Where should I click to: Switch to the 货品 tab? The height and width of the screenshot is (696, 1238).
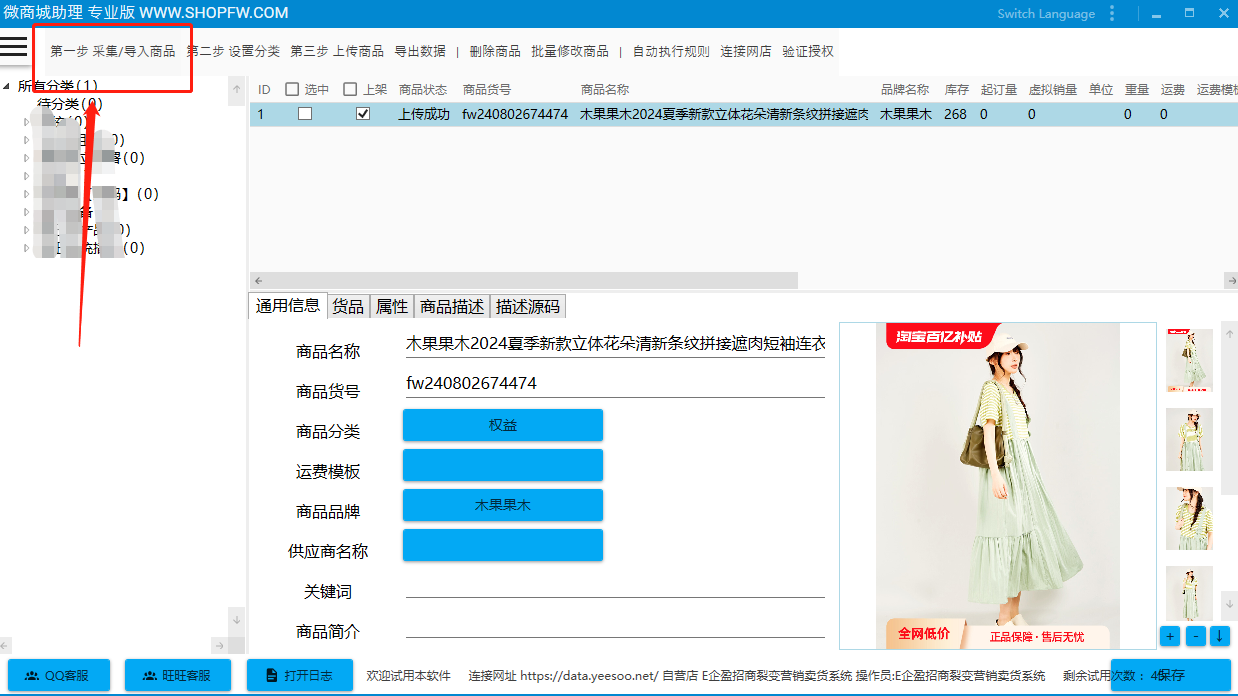[x=348, y=307]
